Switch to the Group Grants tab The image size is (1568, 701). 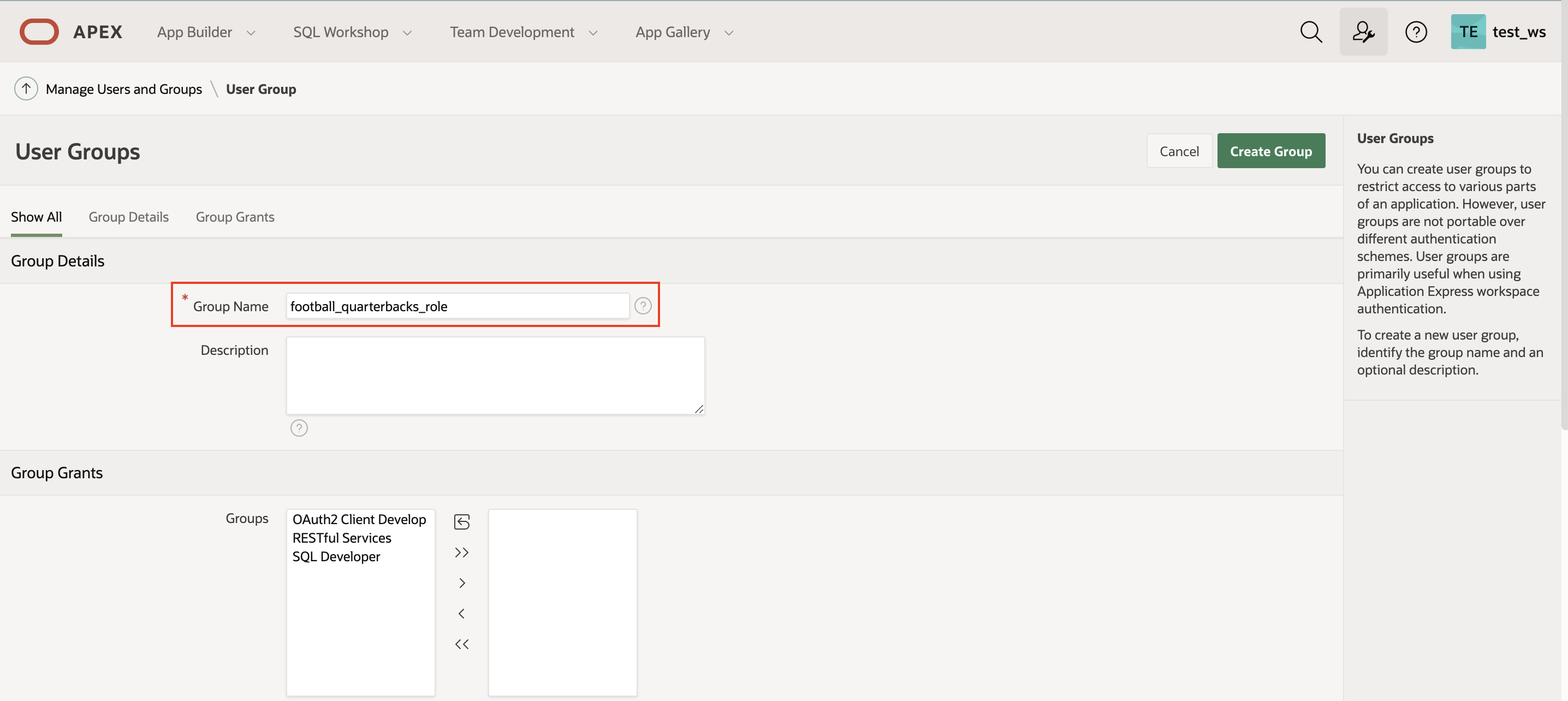click(x=235, y=217)
